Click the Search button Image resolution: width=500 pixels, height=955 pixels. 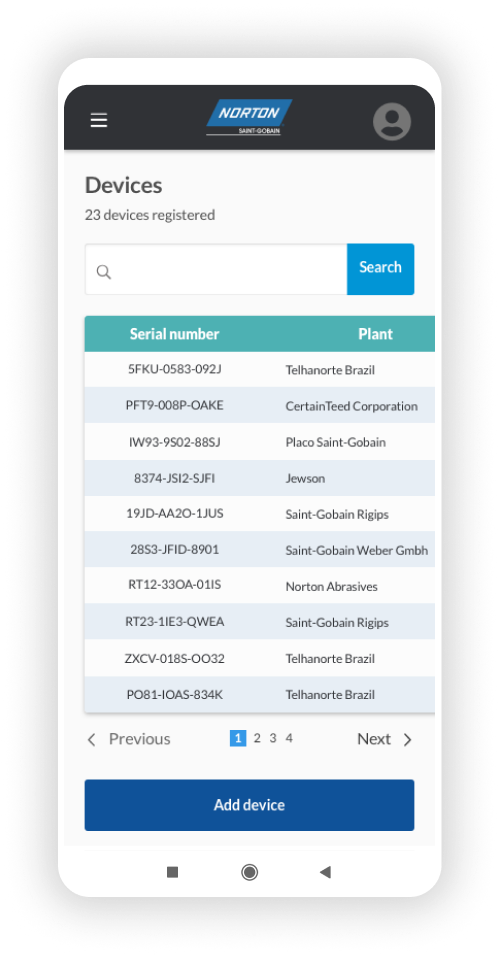[381, 269]
